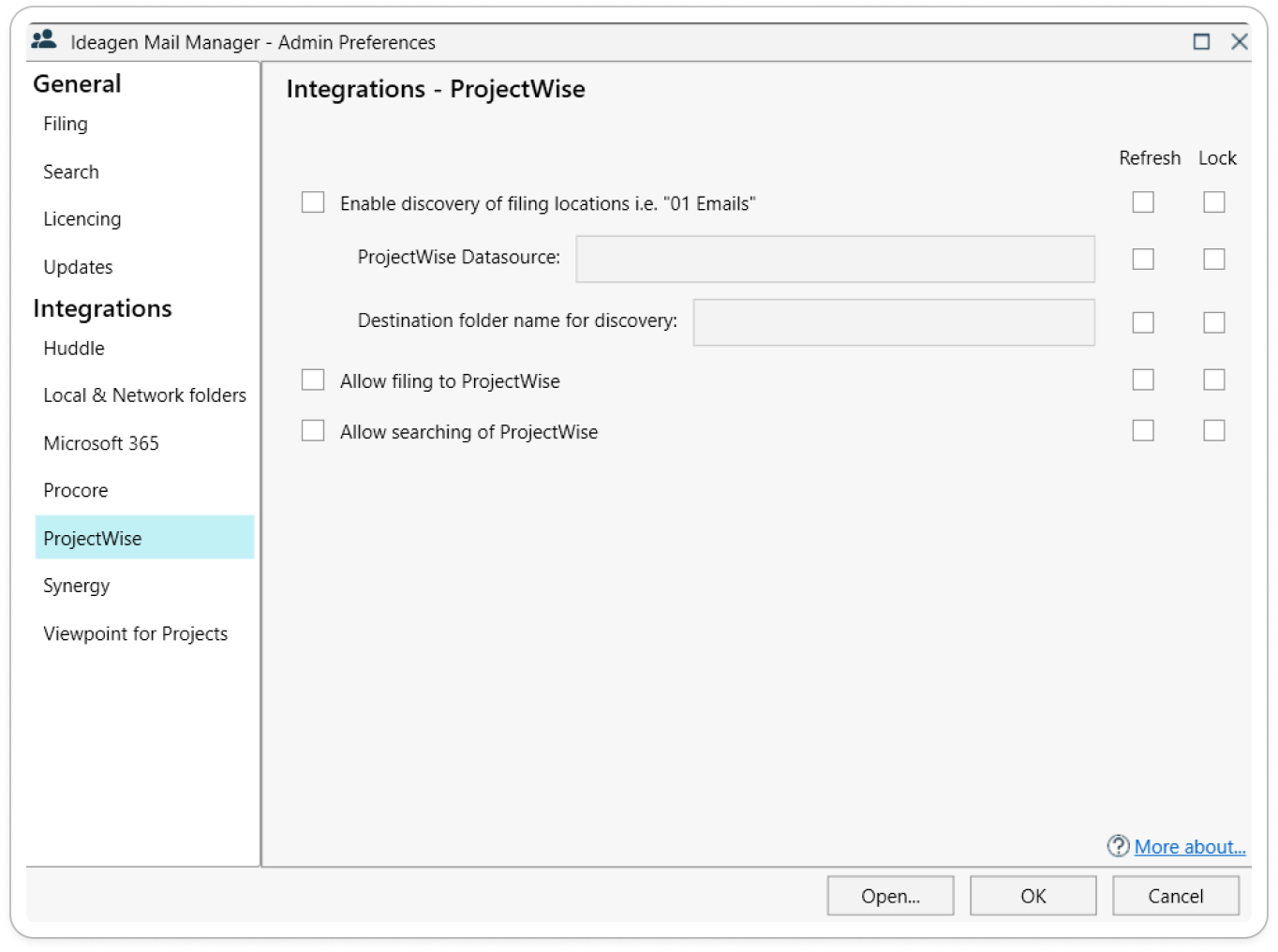Toggle Lock for Destination folder name row
The width and height of the screenshot is (1278, 952).
point(1214,322)
